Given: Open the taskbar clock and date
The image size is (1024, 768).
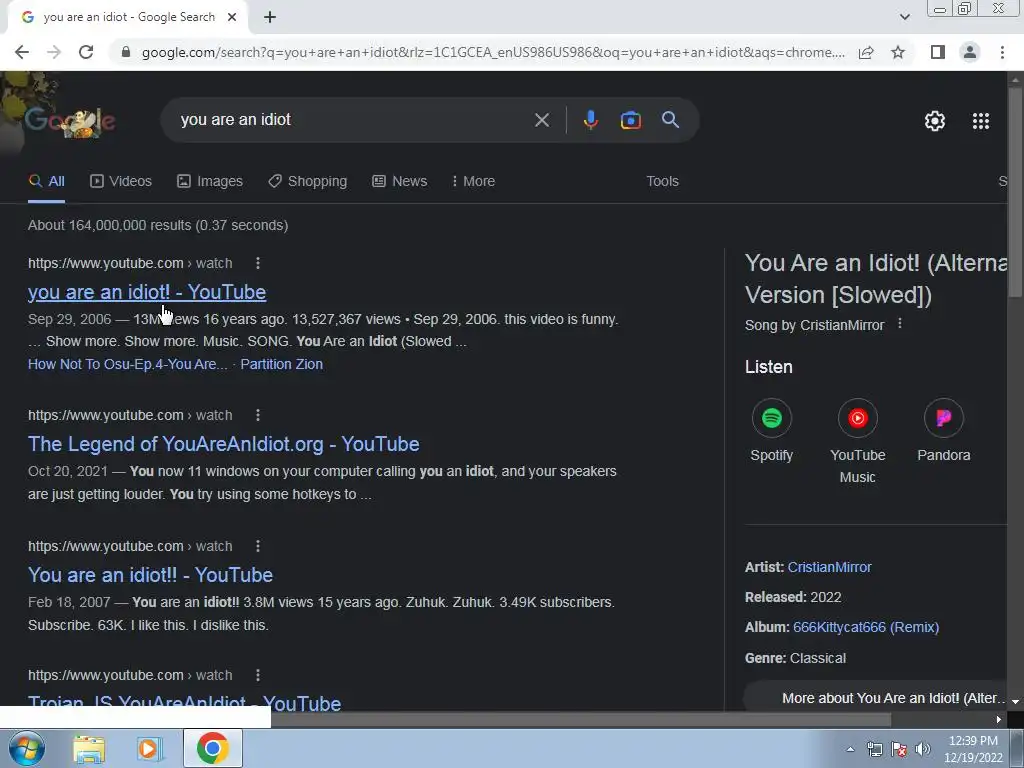Looking at the screenshot, I should click(973, 749).
